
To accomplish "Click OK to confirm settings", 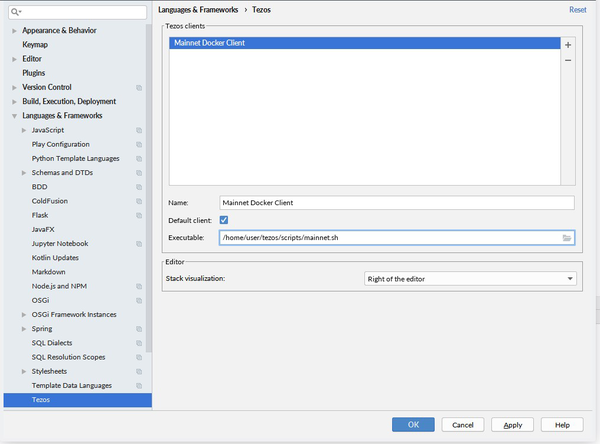I will [x=413, y=424].
